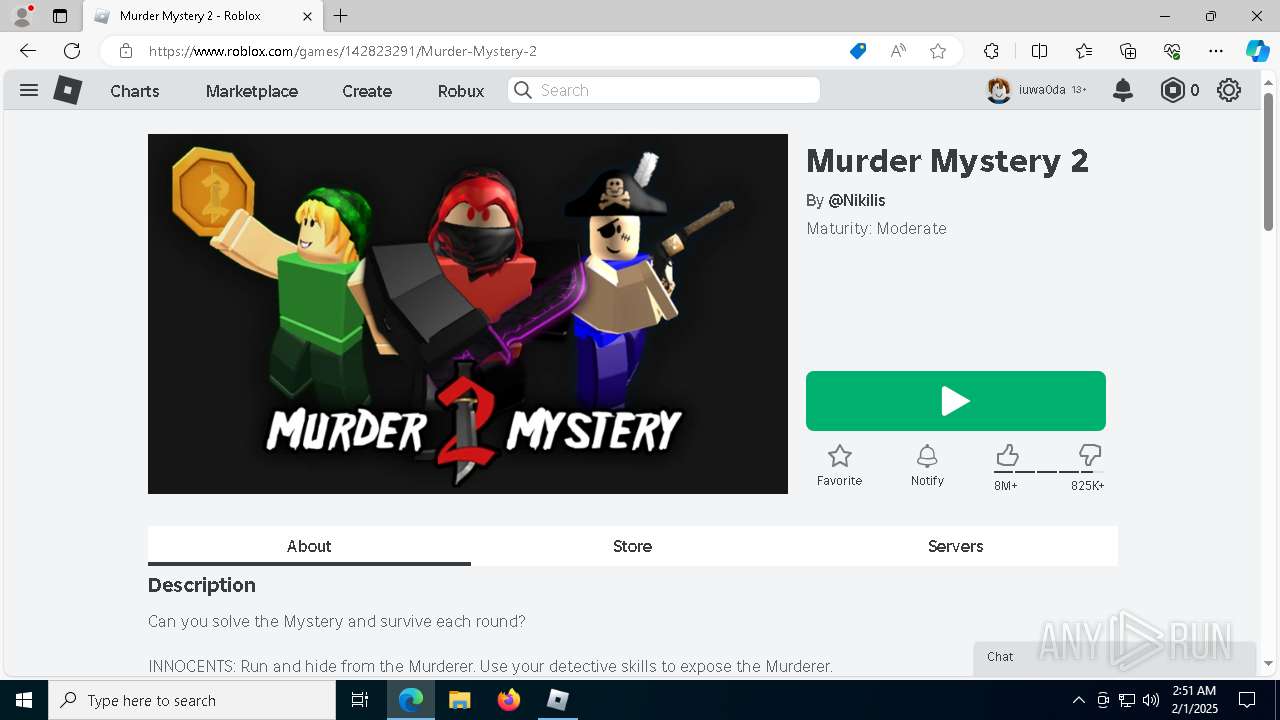Open Browser essentials heart icon
This screenshot has height=720, width=1280.
1172,51
